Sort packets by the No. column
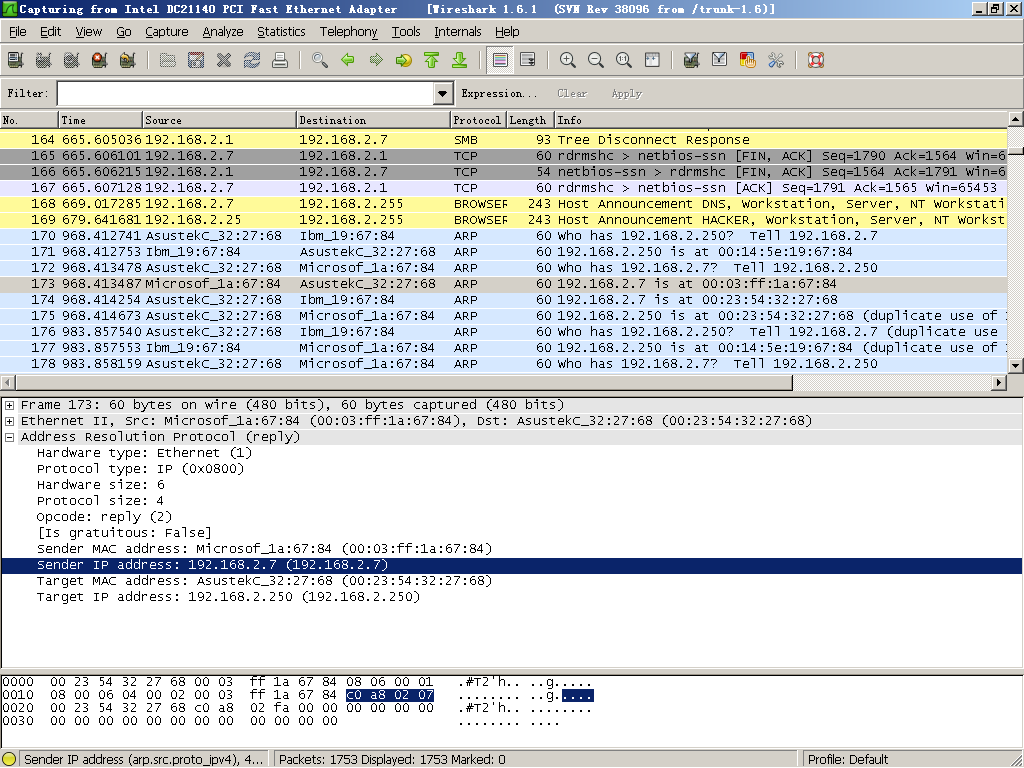This screenshot has height=768, width=1024. [29, 120]
